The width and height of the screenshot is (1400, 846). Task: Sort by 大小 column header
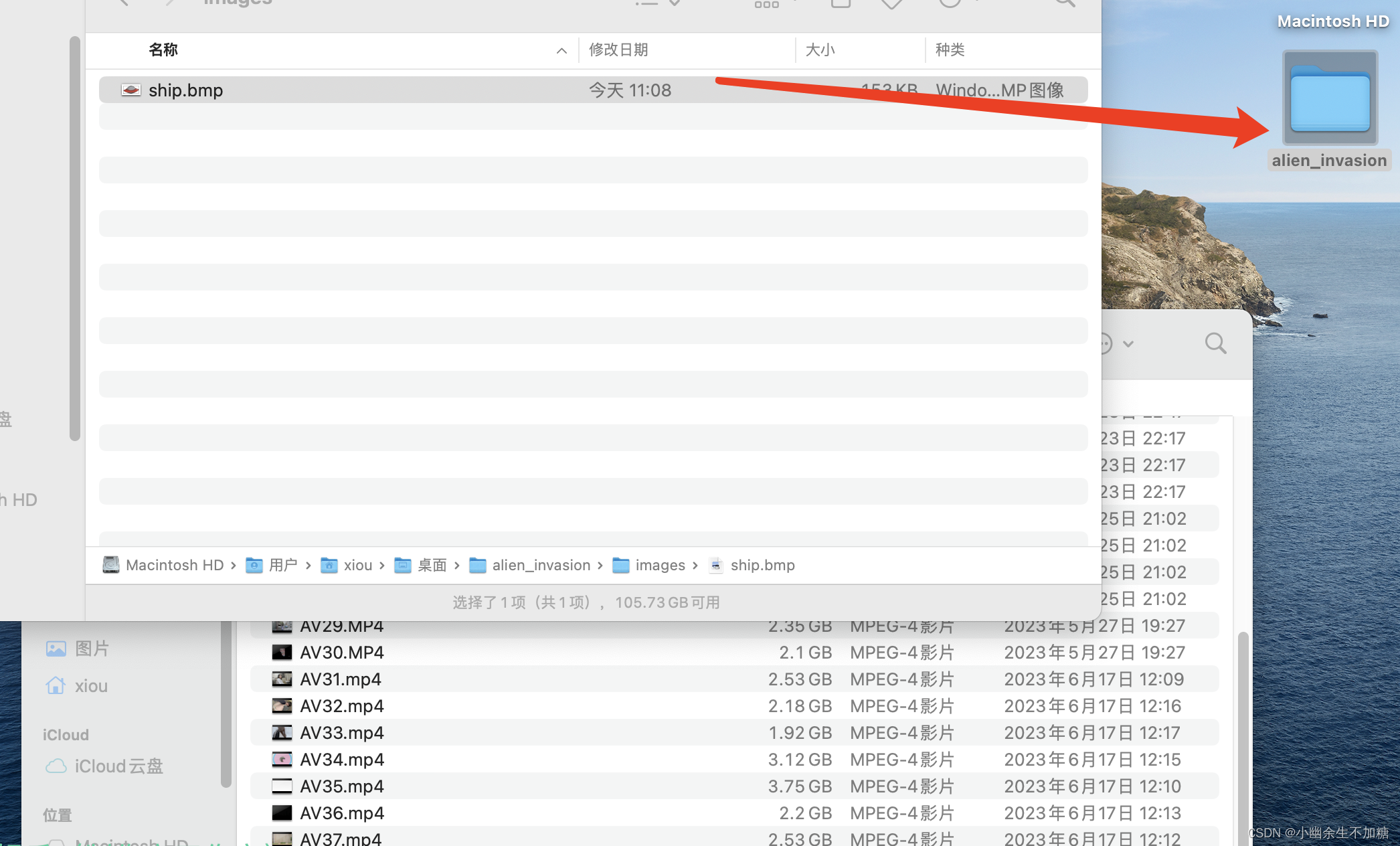[x=820, y=50]
